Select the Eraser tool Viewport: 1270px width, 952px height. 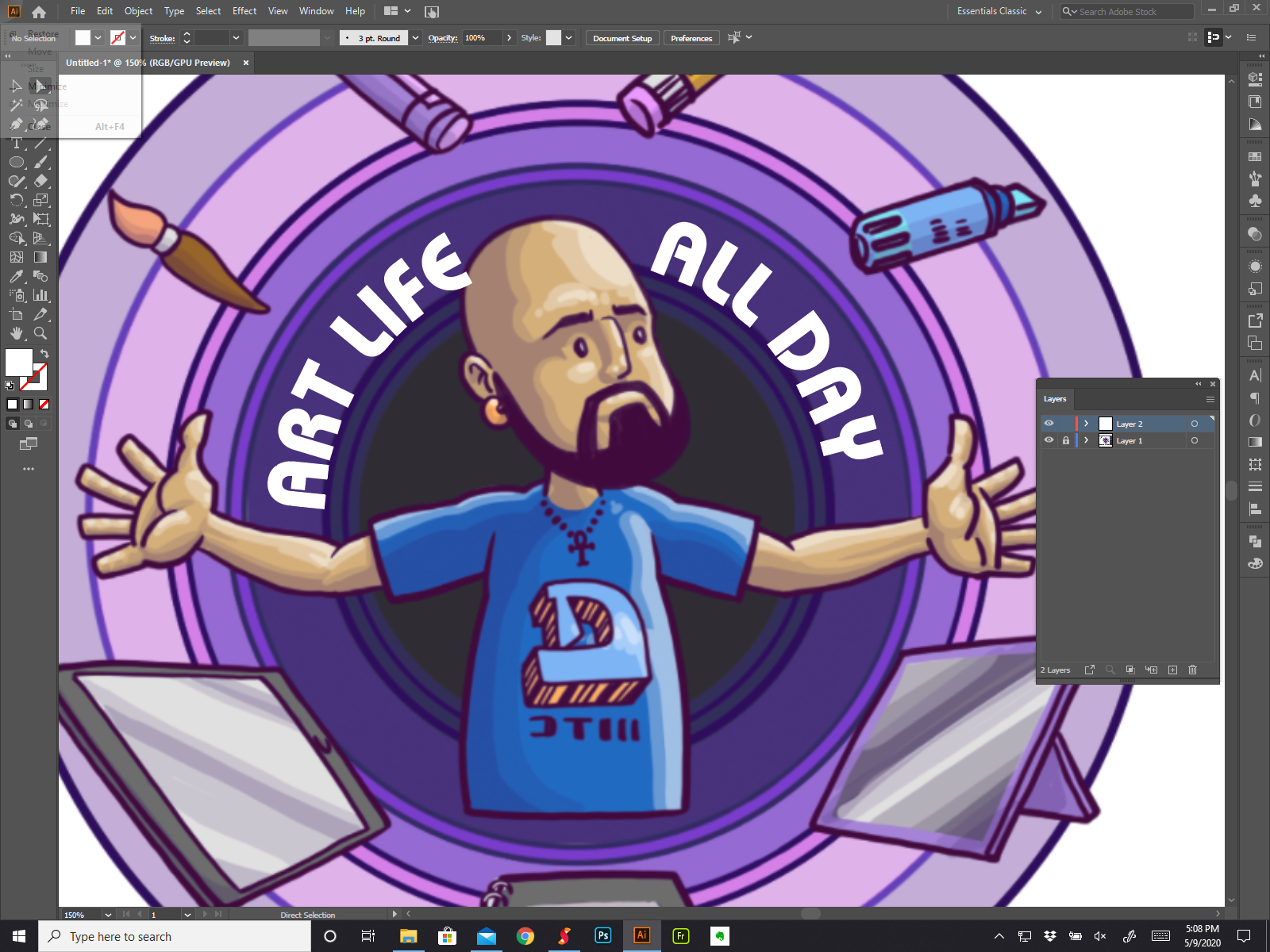click(41, 181)
